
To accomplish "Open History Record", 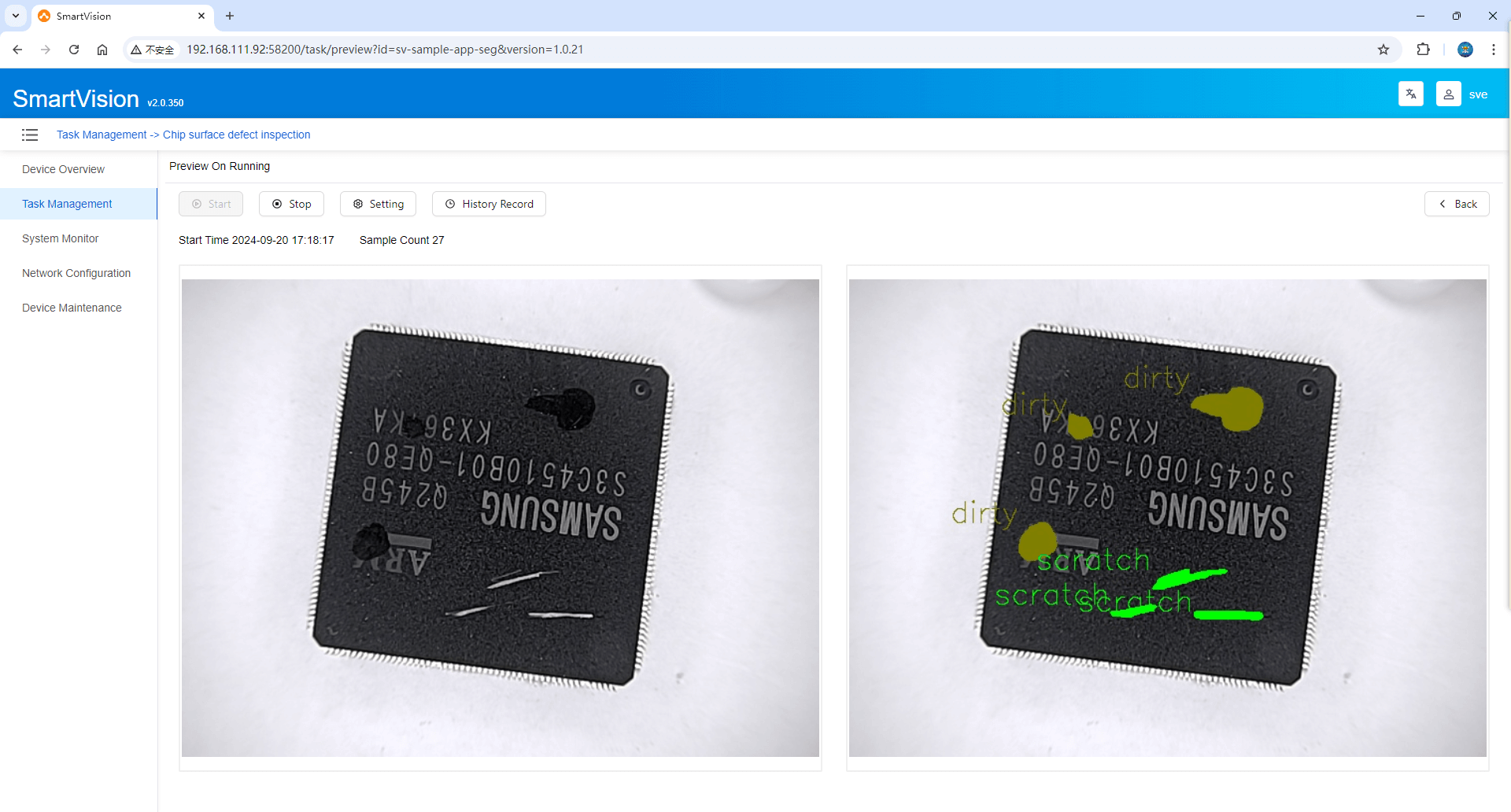I will click(x=489, y=204).
